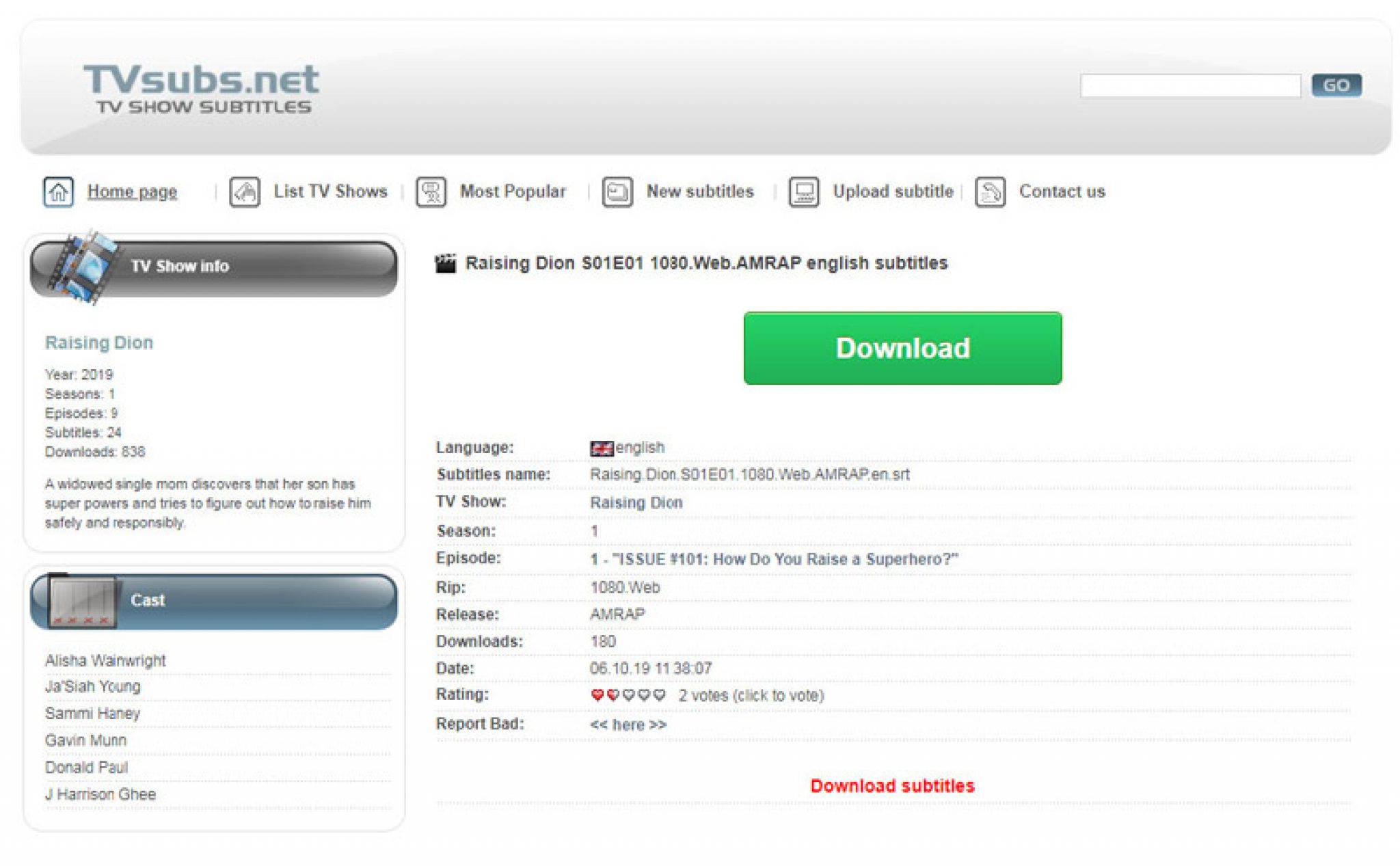Select the Upload subtitle monitor icon
Screen dimensions: 1400x866
pos(803,192)
